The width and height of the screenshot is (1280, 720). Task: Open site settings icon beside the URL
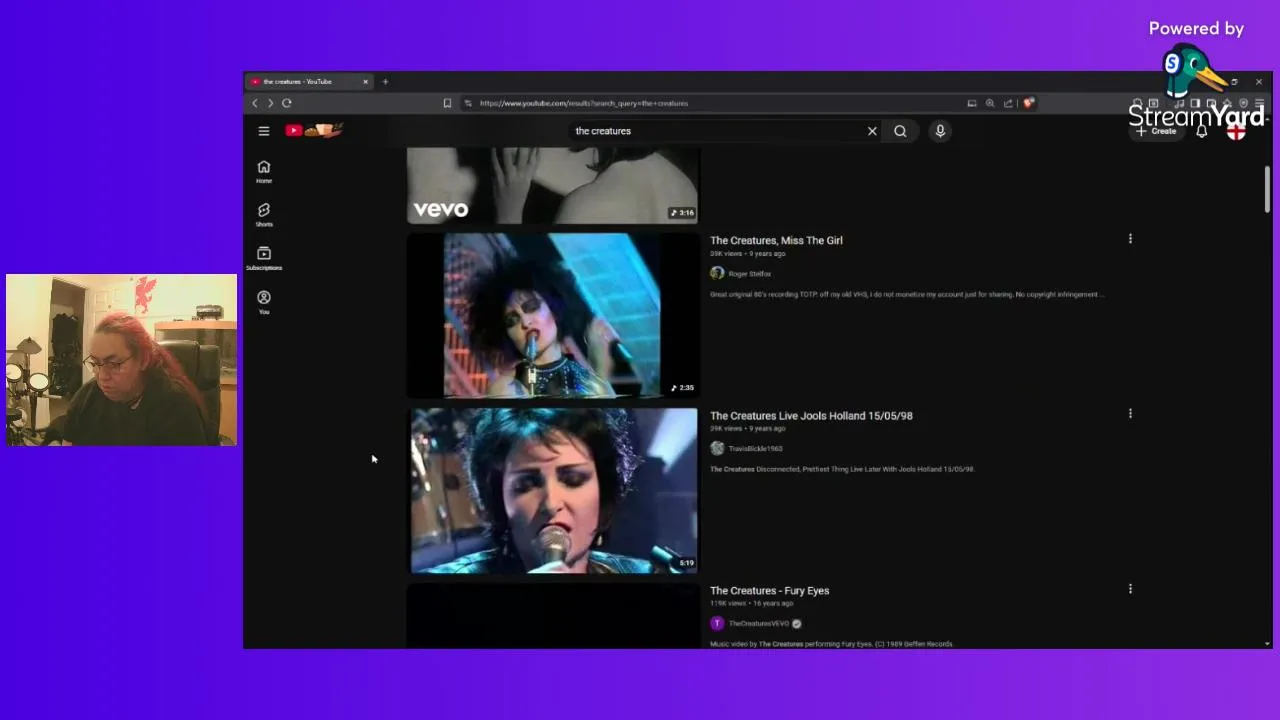(x=468, y=103)
